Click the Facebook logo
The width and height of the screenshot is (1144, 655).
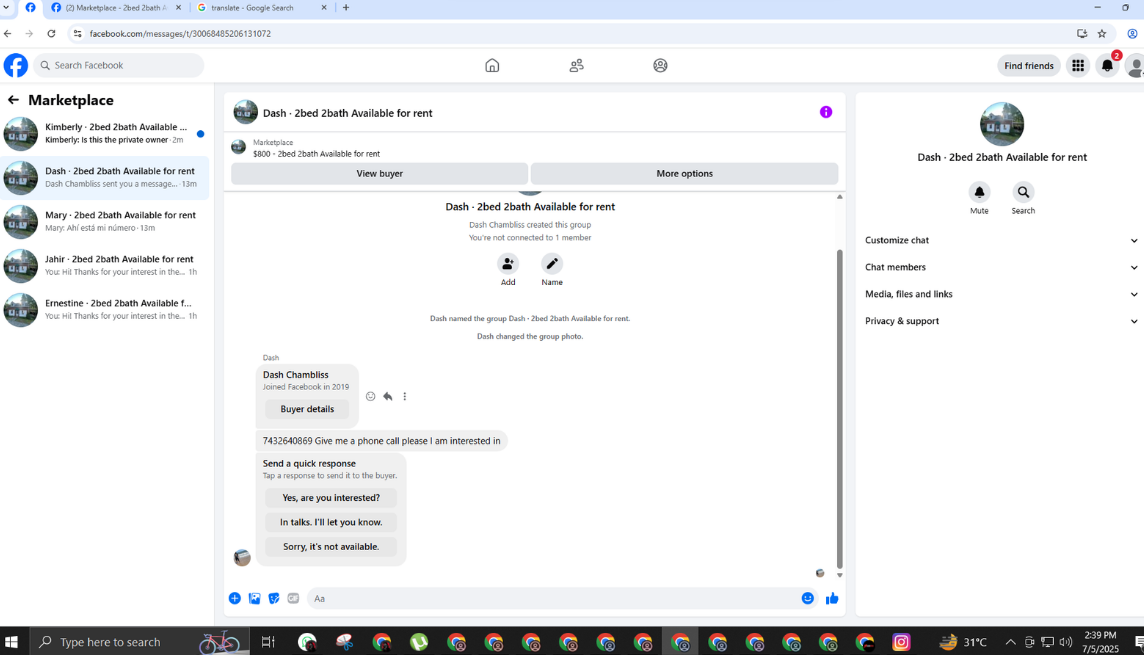(x=15, y=65)
